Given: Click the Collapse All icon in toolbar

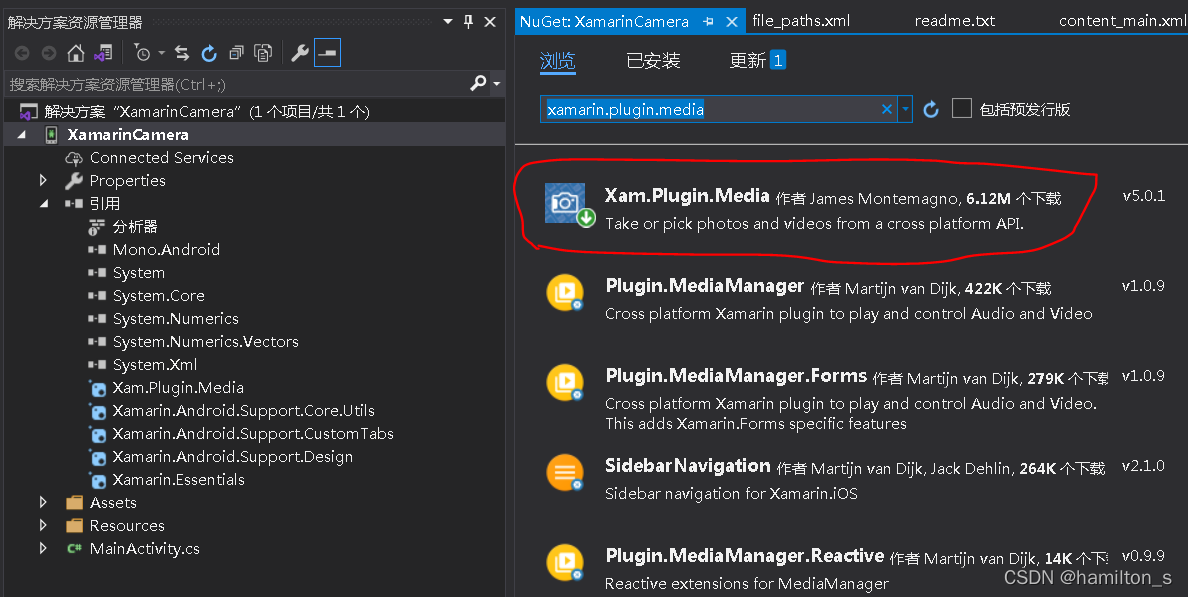Looking at the screenshot, I should 236,53.
